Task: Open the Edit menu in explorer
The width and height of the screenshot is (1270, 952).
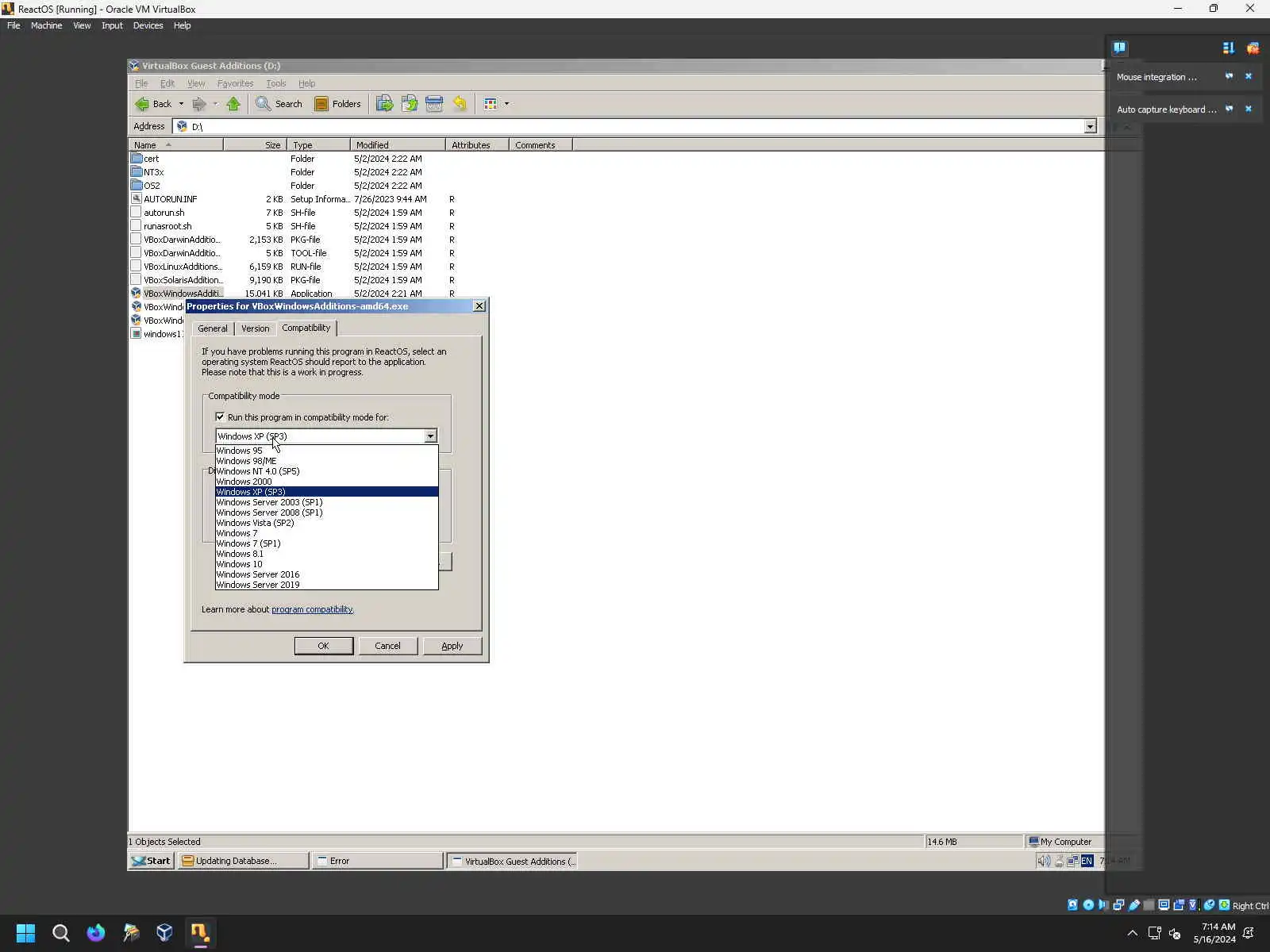Action: click(x=167, y=83)
